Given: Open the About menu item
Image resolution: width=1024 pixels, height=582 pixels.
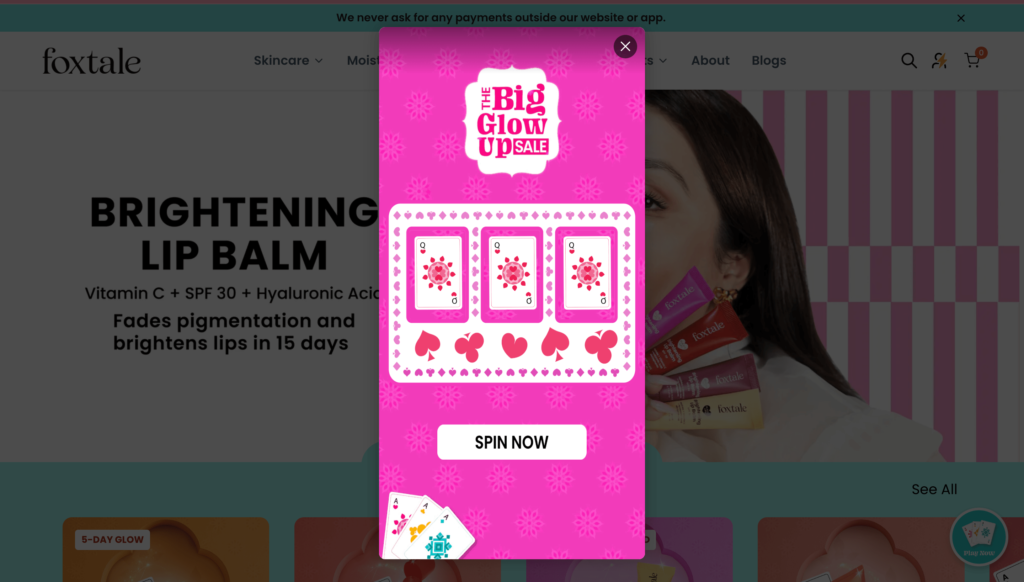Looking at the screenshot, I should [710, 60].
